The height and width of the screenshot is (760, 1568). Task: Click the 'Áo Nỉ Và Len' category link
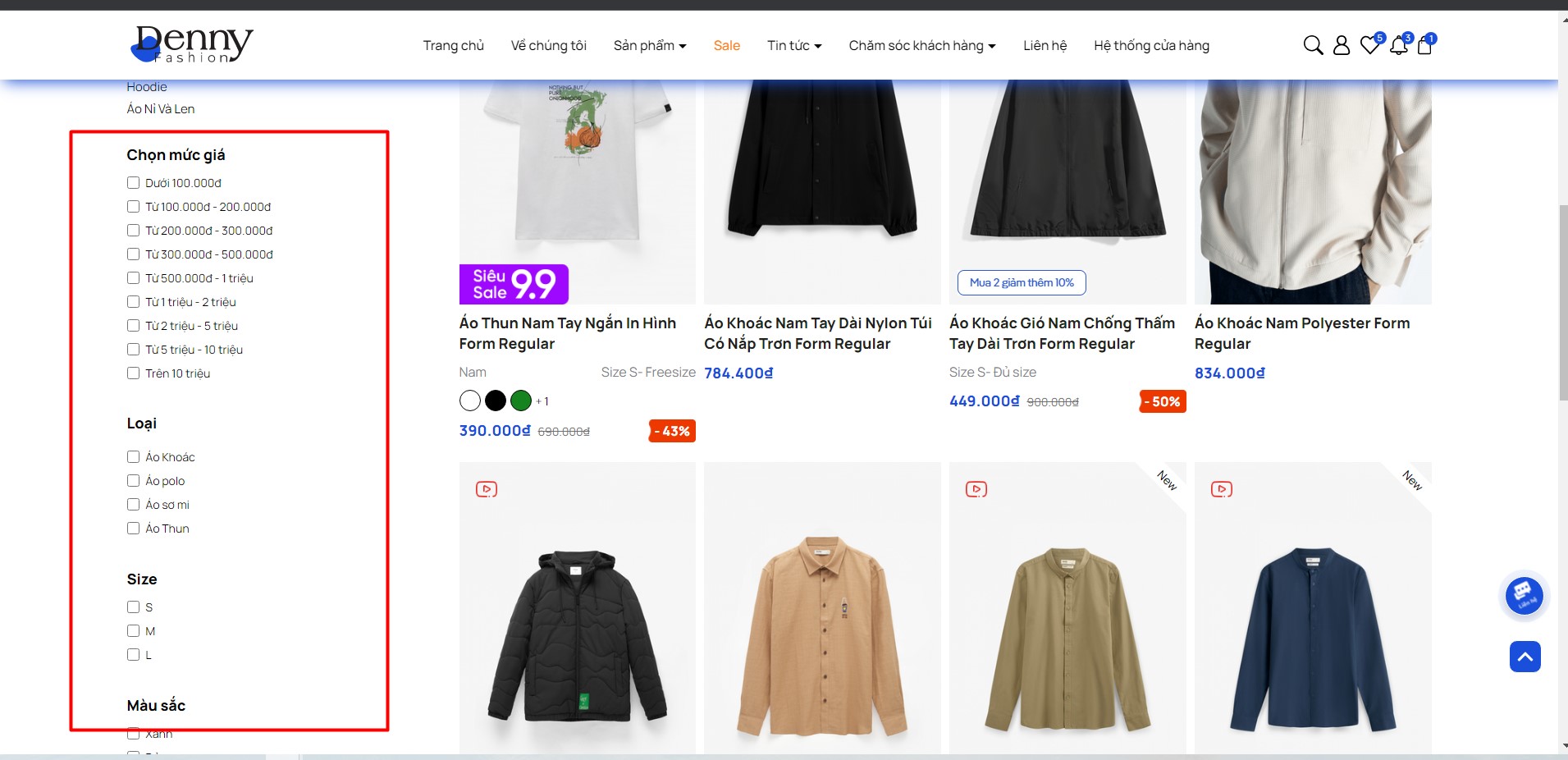click(x=161, y=109)
